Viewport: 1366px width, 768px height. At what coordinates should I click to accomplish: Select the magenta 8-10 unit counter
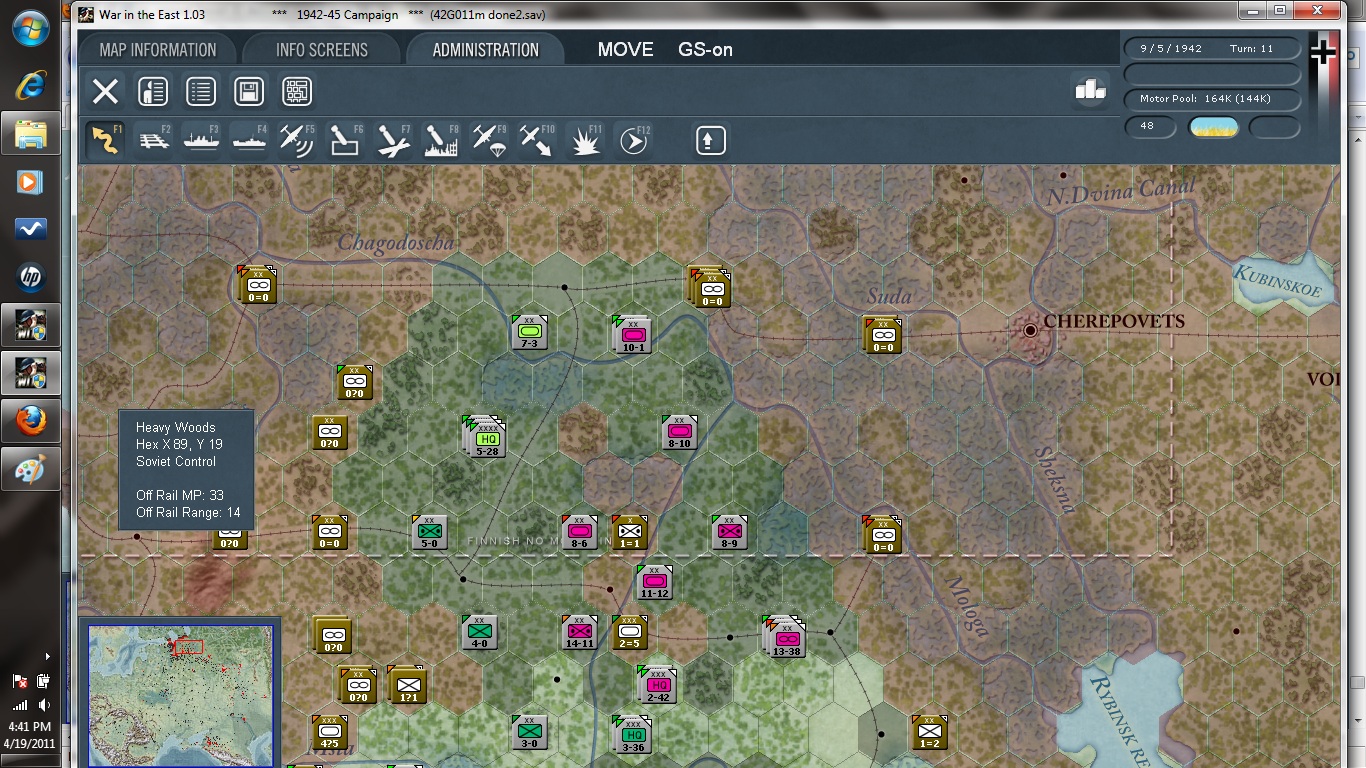click(679, 432)
